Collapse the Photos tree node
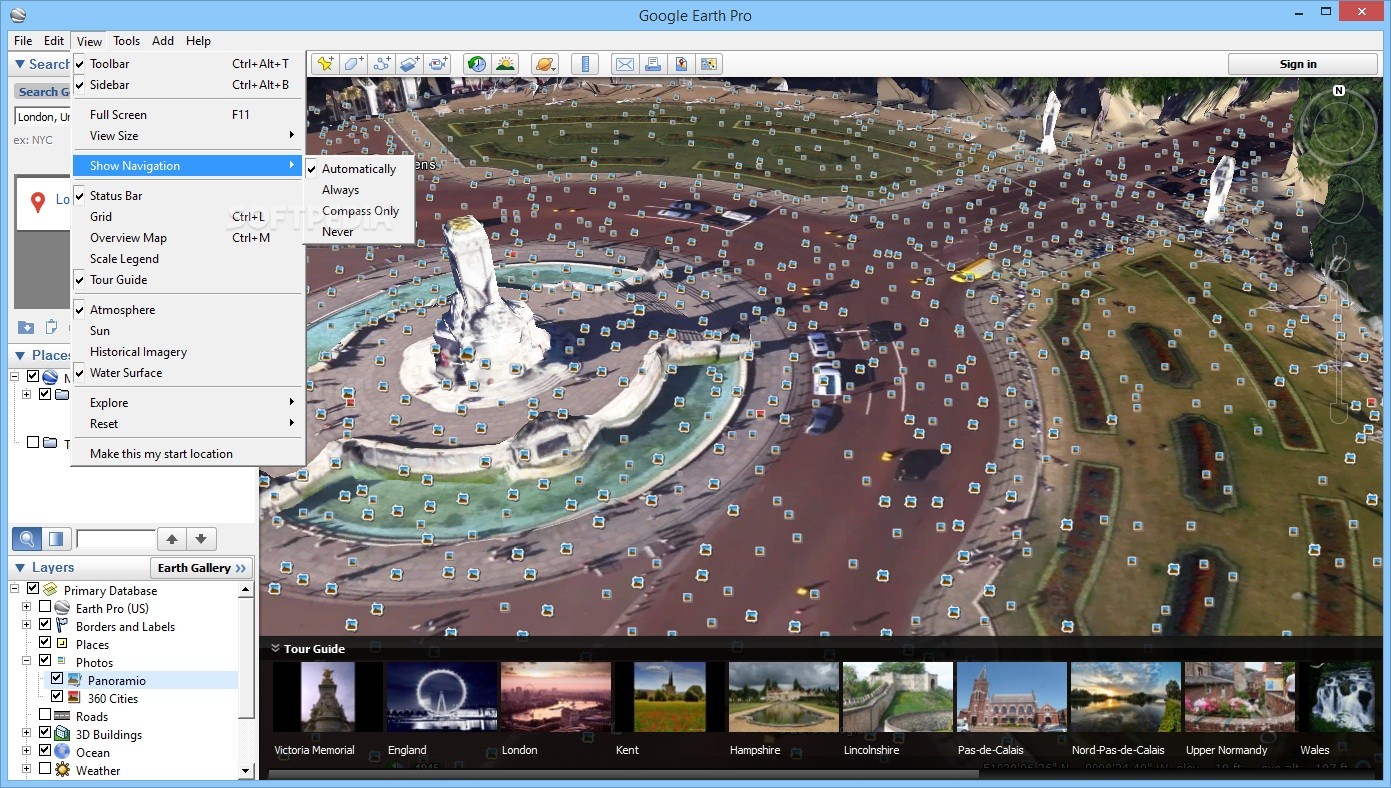The height and width of the screenshot is (788, 1391). point(27,661)
